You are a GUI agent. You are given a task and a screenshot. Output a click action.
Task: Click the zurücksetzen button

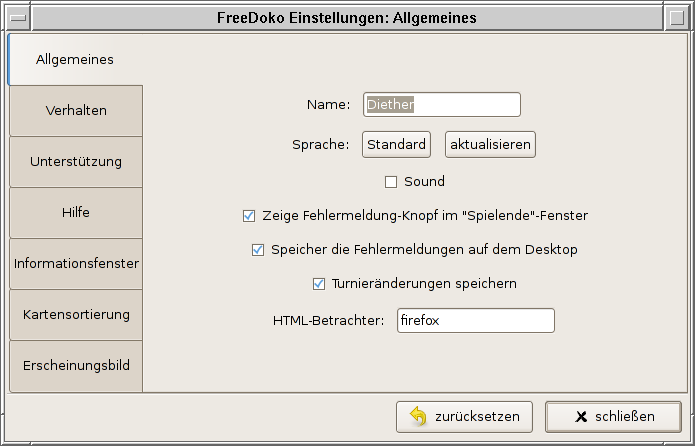465,417
